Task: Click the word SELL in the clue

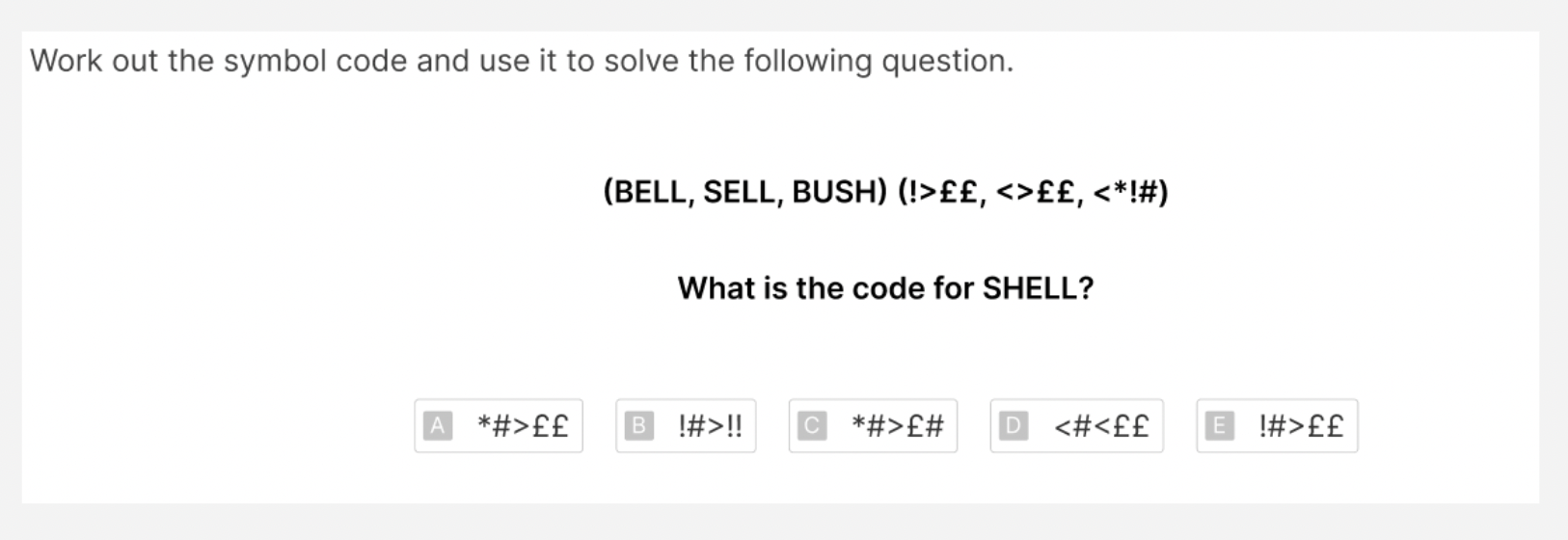Action: tap(740, 192)
